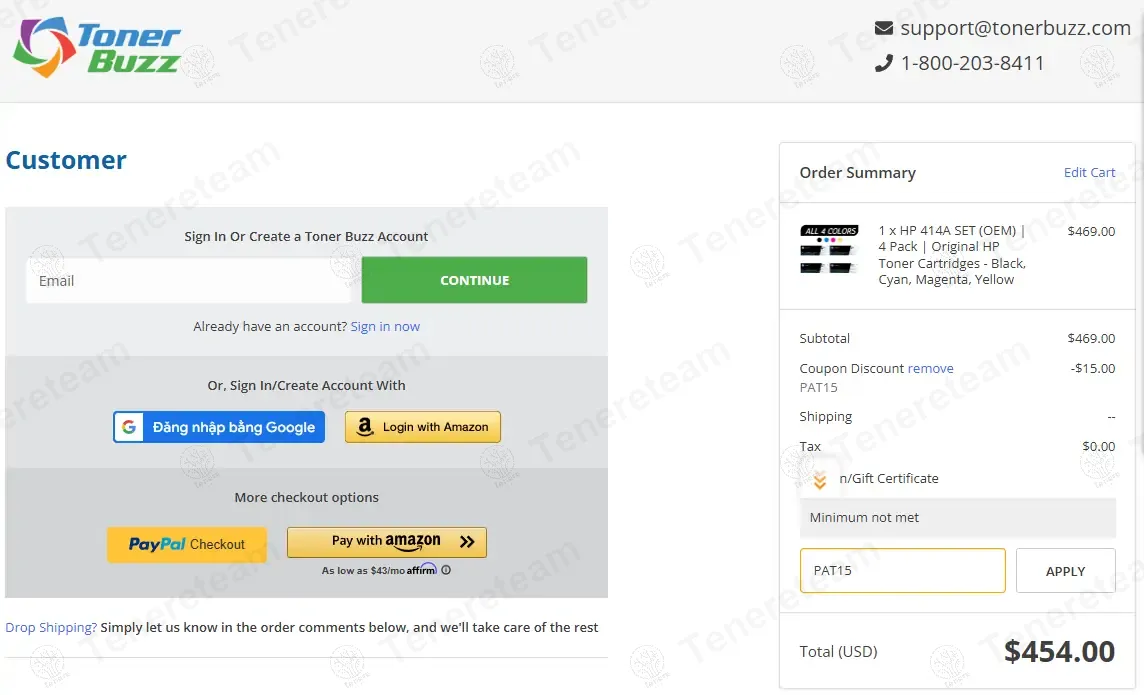The height and width of the screenshot is (695, 1144).
Task: Click the 'Sign in now' link
Action: 385,326
